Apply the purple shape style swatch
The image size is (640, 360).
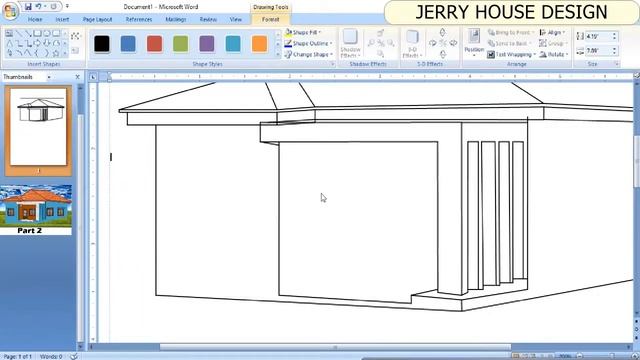coord(207,44)
